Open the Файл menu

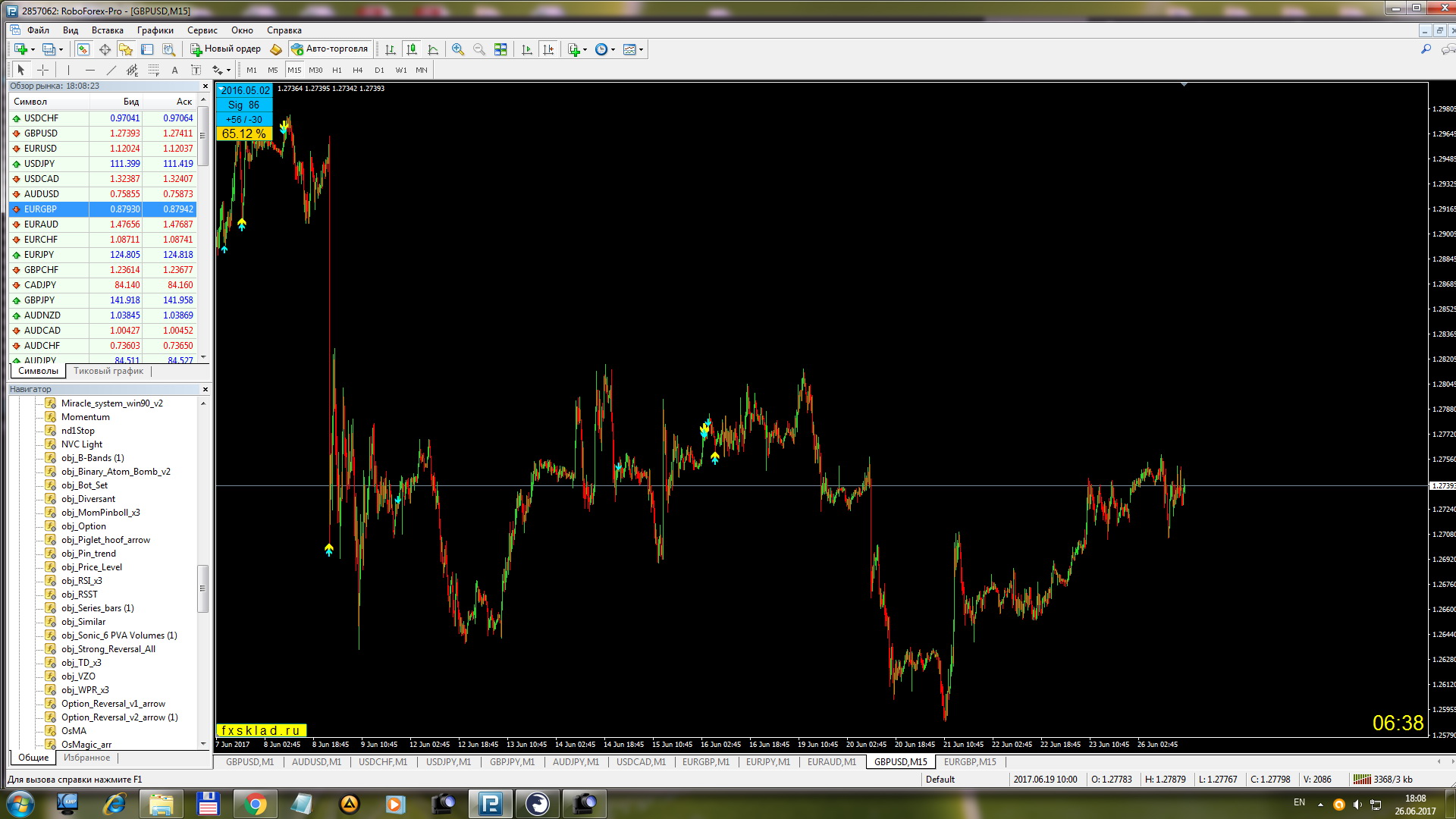[38, 30]
